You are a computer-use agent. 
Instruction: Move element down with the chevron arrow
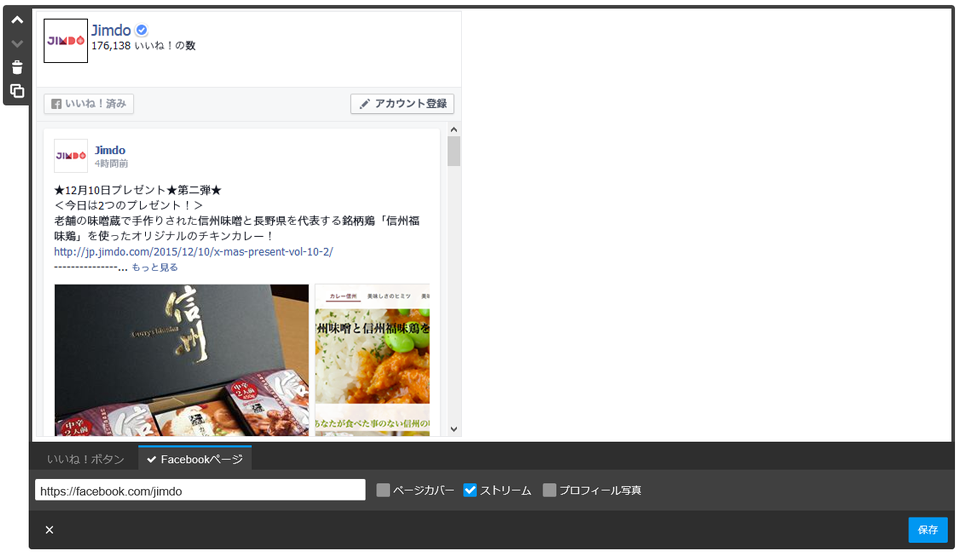[17, 43]
